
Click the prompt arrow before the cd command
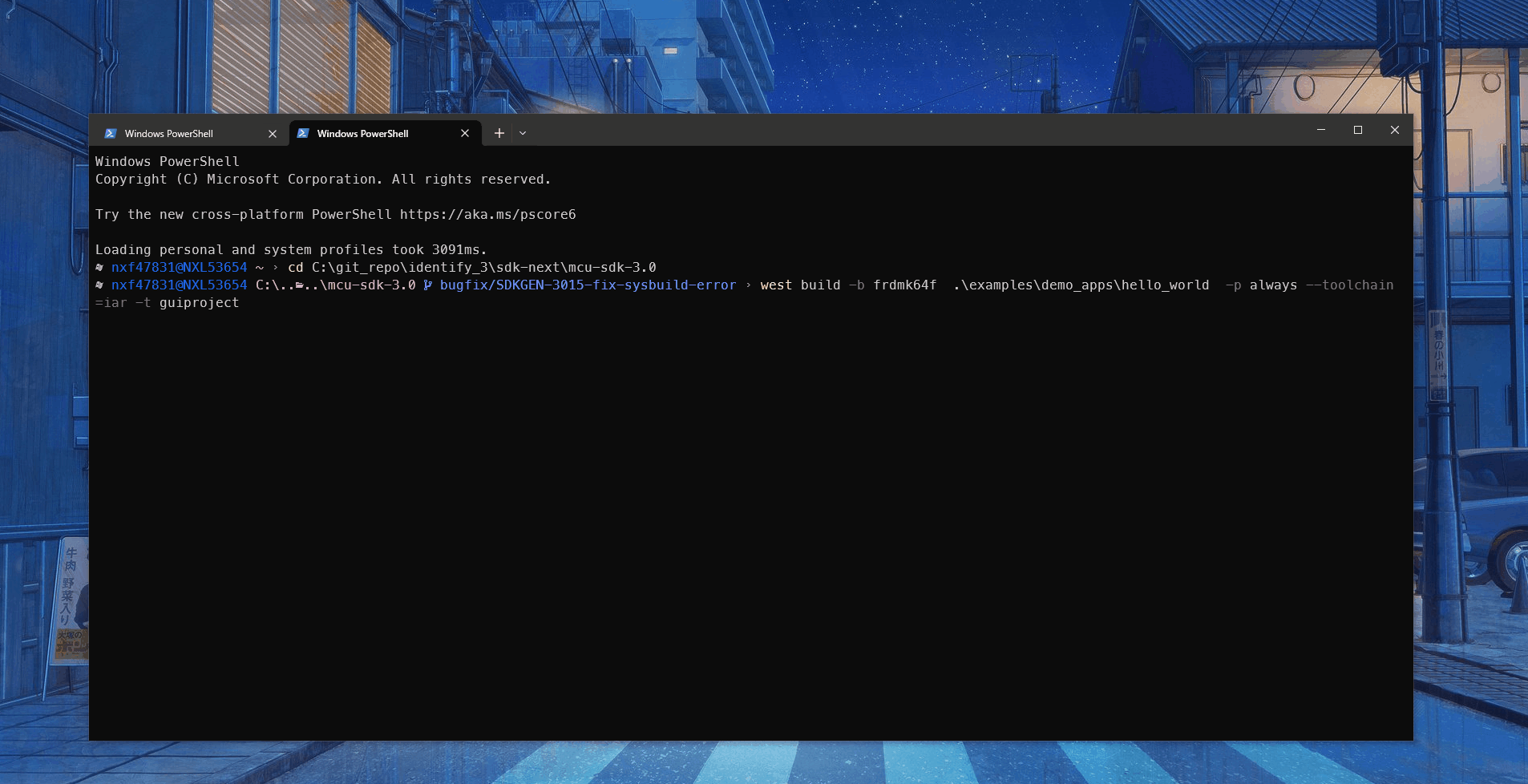274,267
